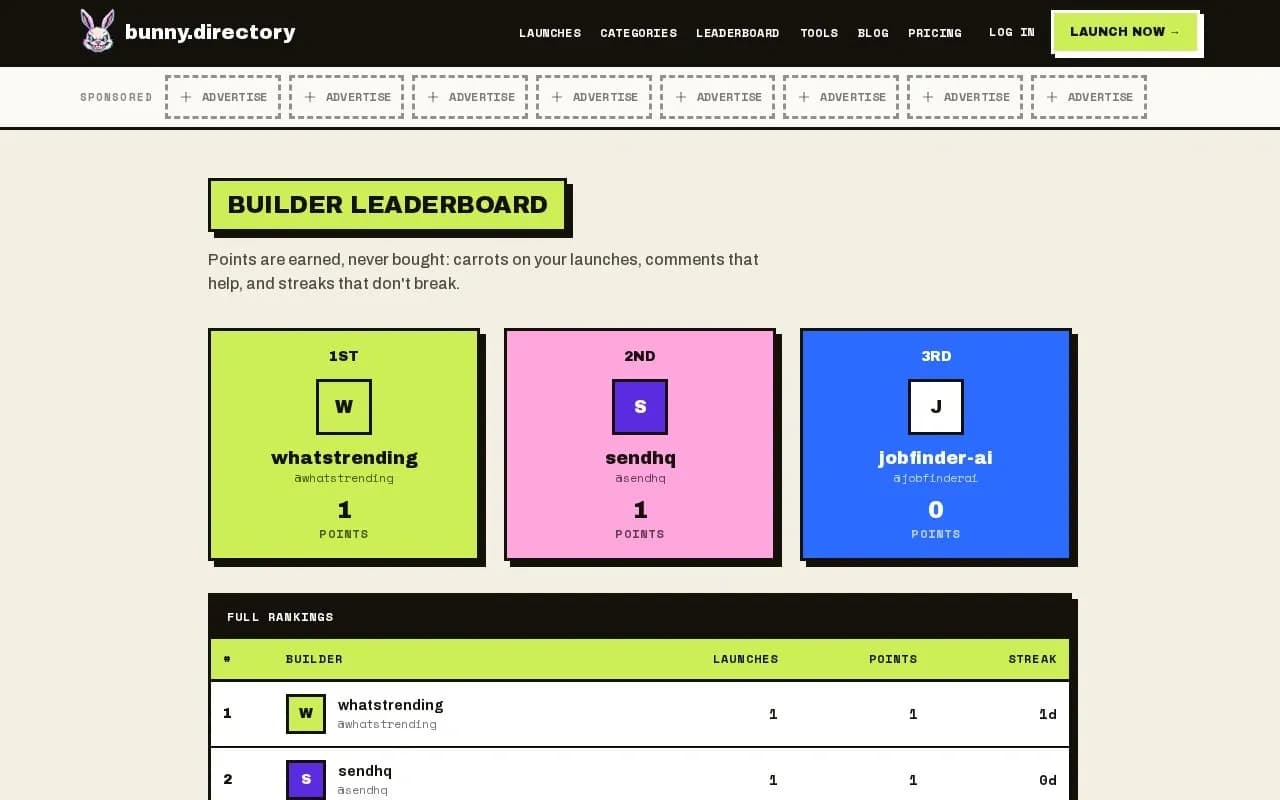1280x800 pixels.
Task: Click the rank number 2 in the sendhq row
Action: click(x=228, y=780)
